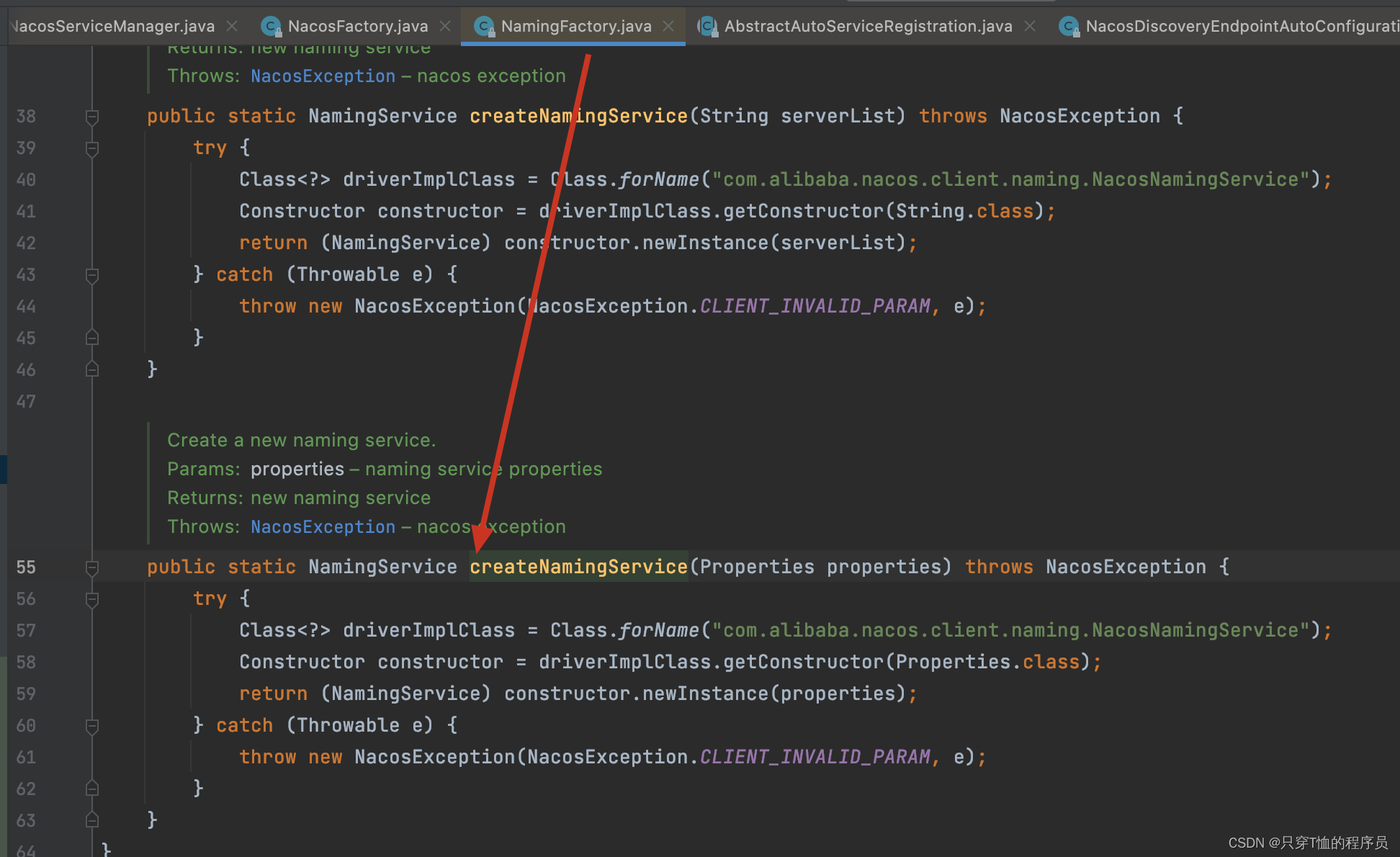Click 'throws NacosException' on line 38
This screenshot has height=857, width=1400.
1039,116
